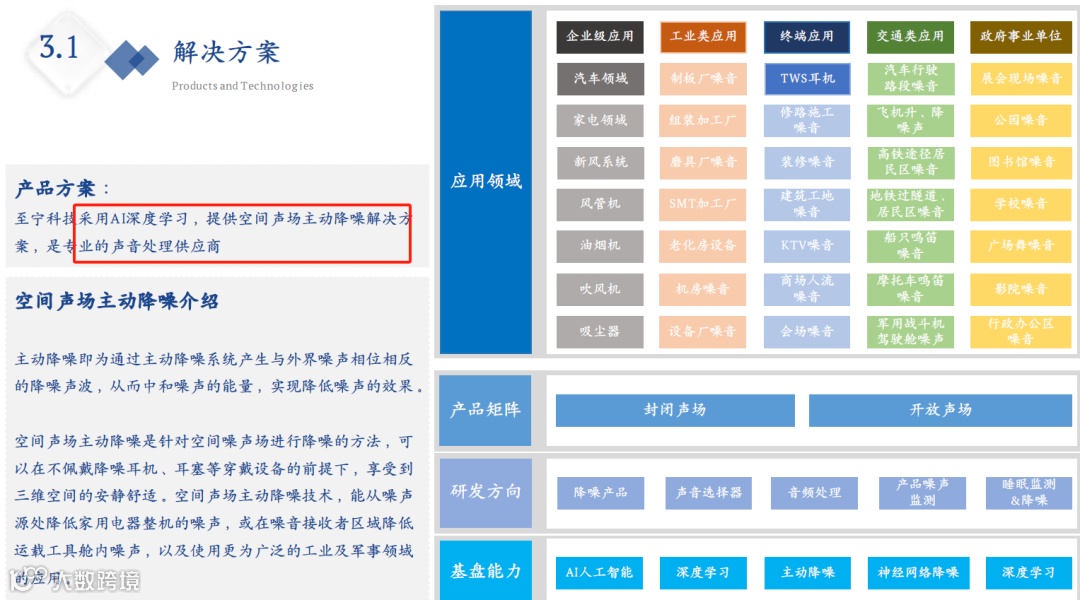1080x600 pixels.
Task: Select the 工业类应用 column header
Action: [x=703, y=36]
